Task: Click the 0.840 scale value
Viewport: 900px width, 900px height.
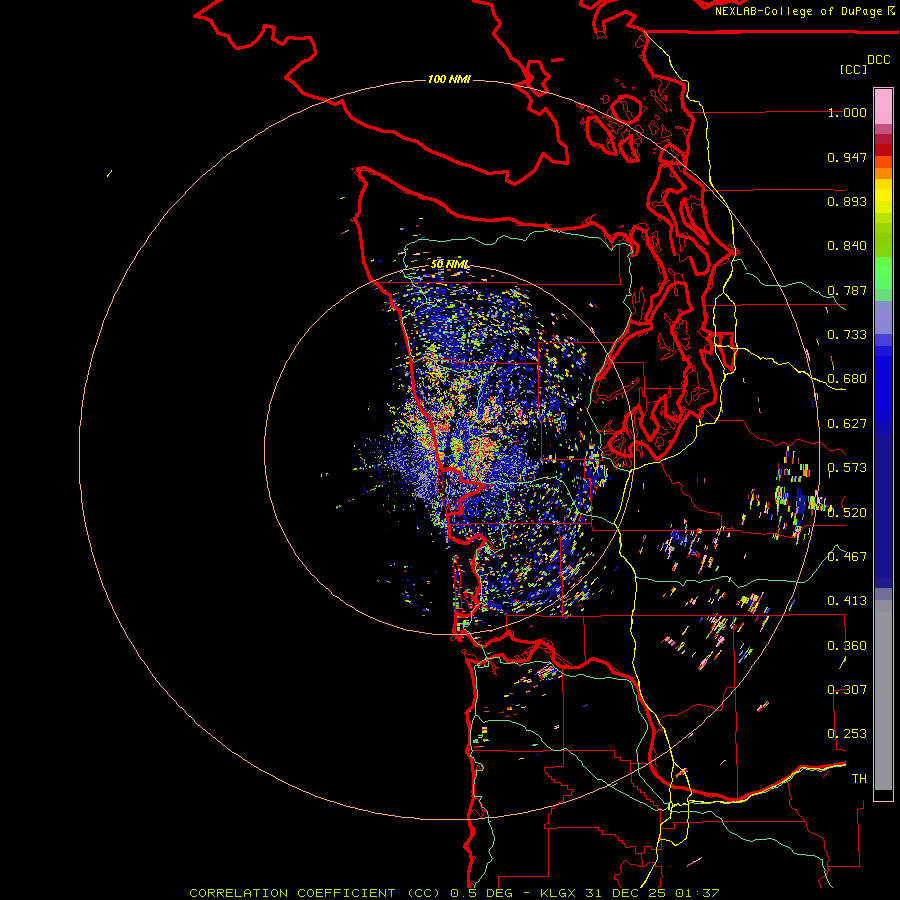Action: [847, 246]
